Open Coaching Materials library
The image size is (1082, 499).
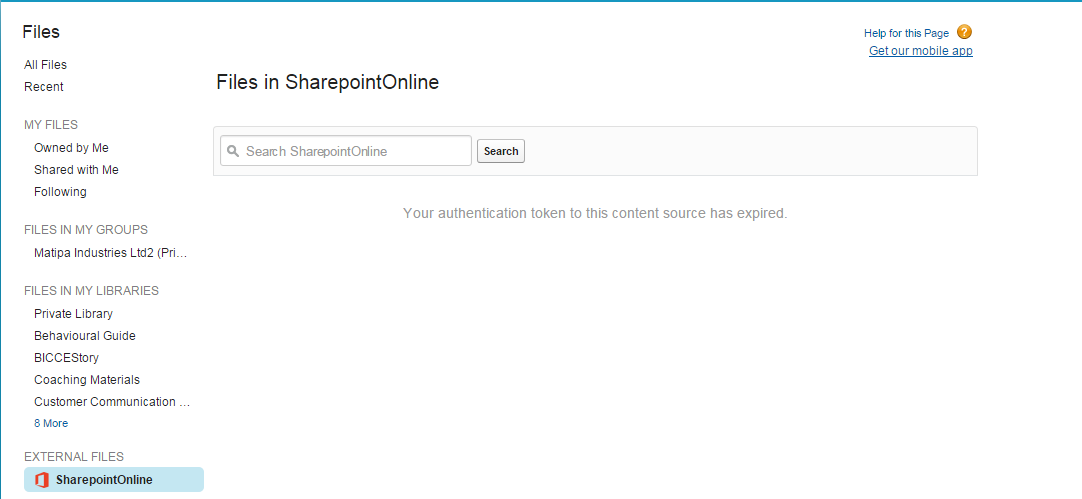87,380
